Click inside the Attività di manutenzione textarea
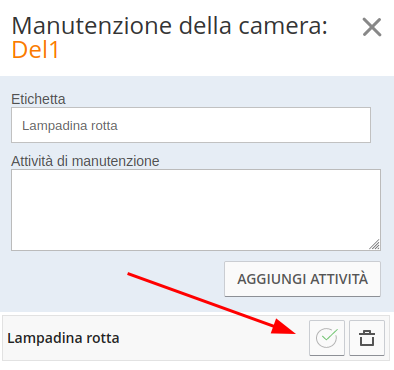 [x=196, y=210]
